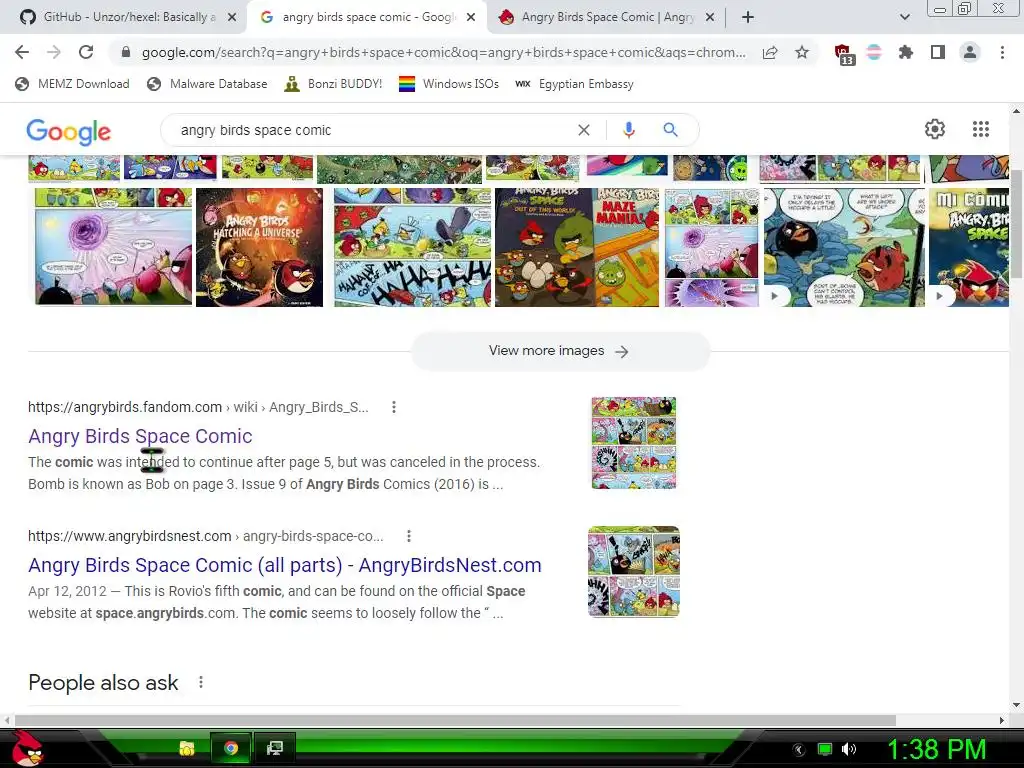1024x768 pixels.
Task: Open the Malware Database bookmark
Action: click(207, 84)
